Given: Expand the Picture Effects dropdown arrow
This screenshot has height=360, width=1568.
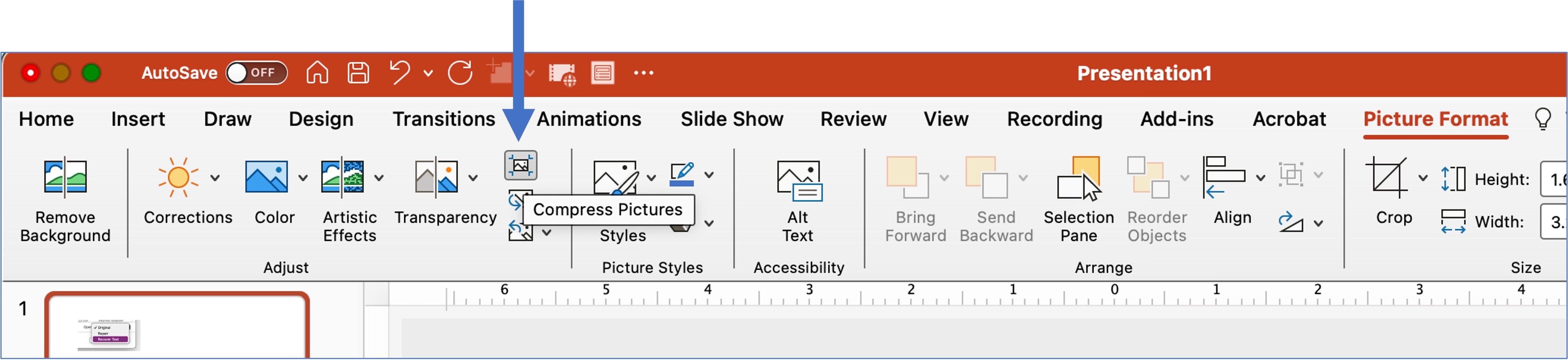Looking at the screenshot, I should (x=709, y=223).
